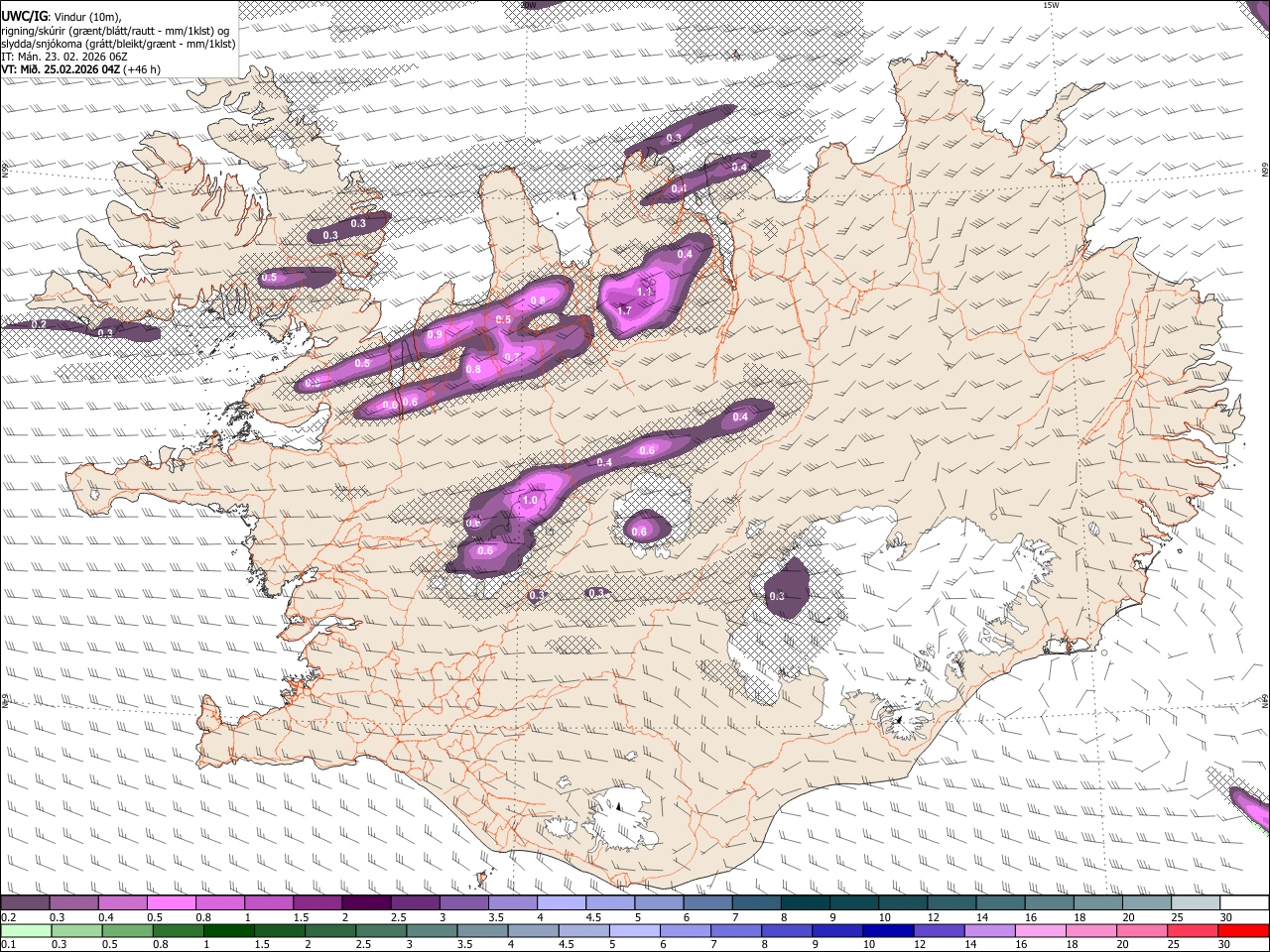The height and width of the screenshot is (952, 1270).
Task: Click the '0.1' label in the lower legend row
Action: point(9,944)
